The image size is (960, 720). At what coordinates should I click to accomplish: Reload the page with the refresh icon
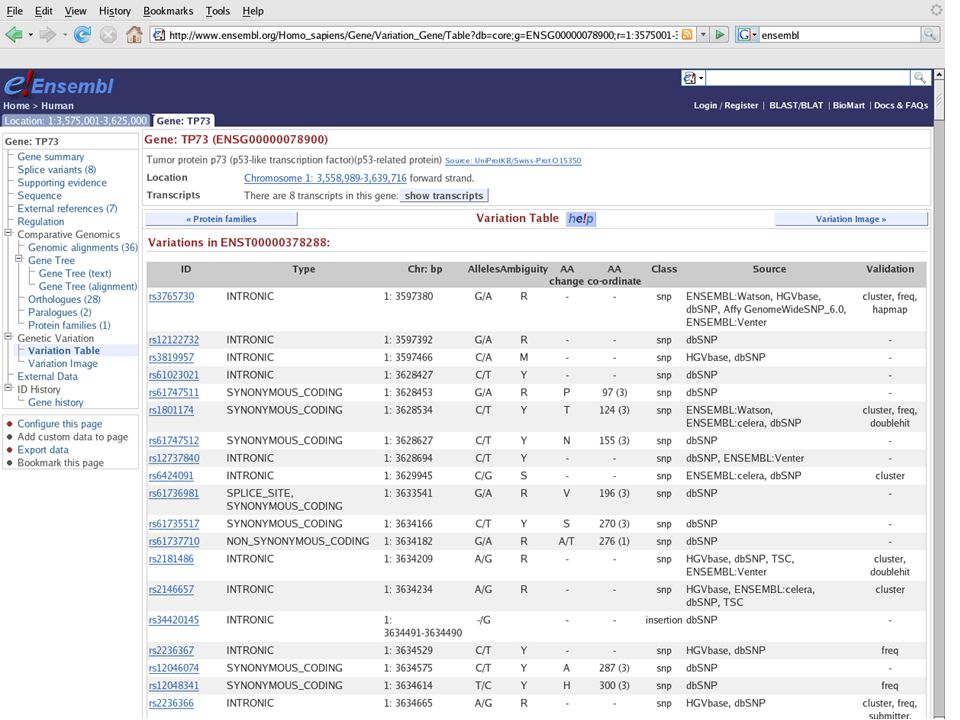click(82, 35)
